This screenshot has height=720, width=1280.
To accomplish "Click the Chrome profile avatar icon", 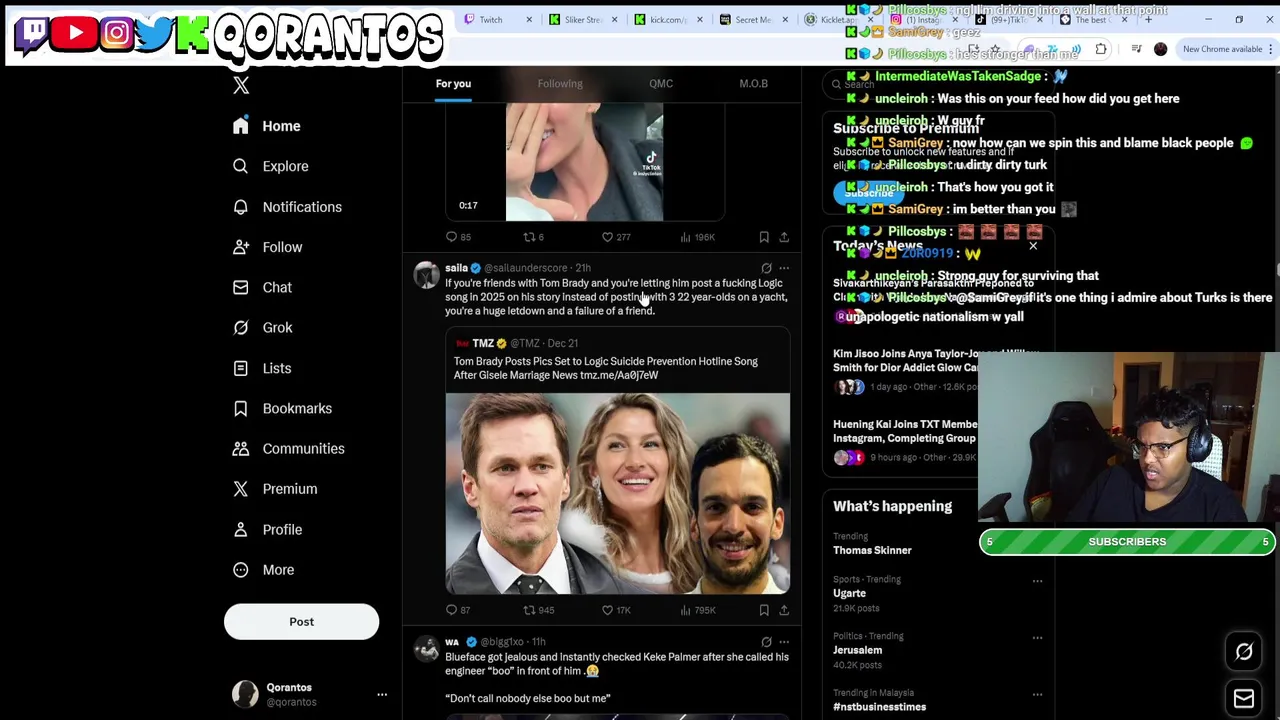I will point(1160,49).
